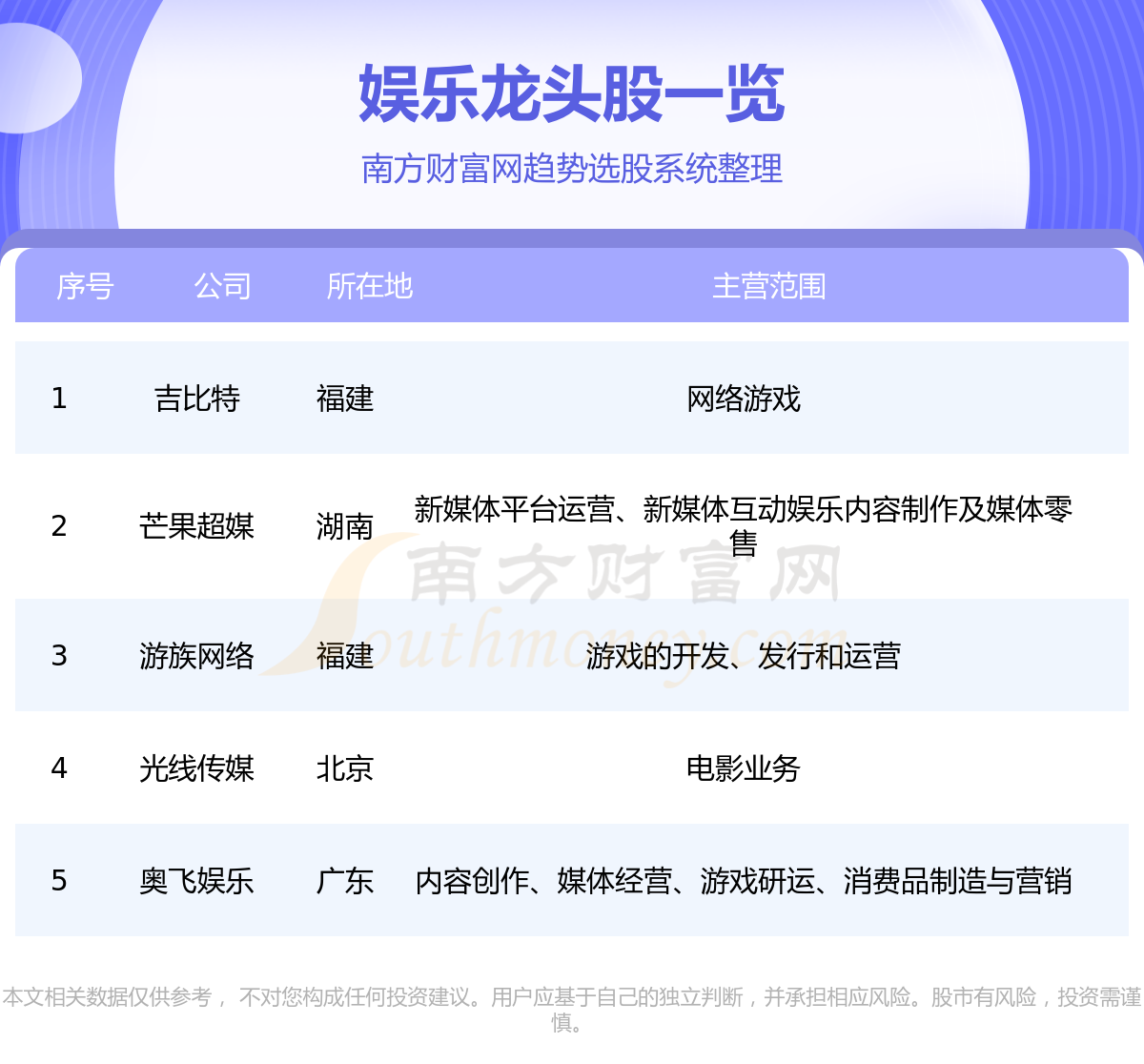1144x1064 pixels.
Task: Click 福建 in the 吉比特 row
Action: click(x=345, y=399)
